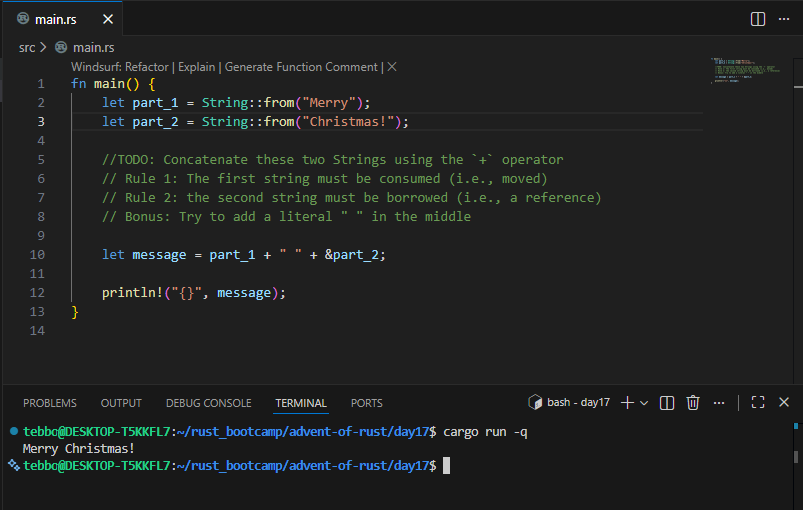Screen dimensions: 803x510
Task: Click the fn main() declaration
Action: 105,84
